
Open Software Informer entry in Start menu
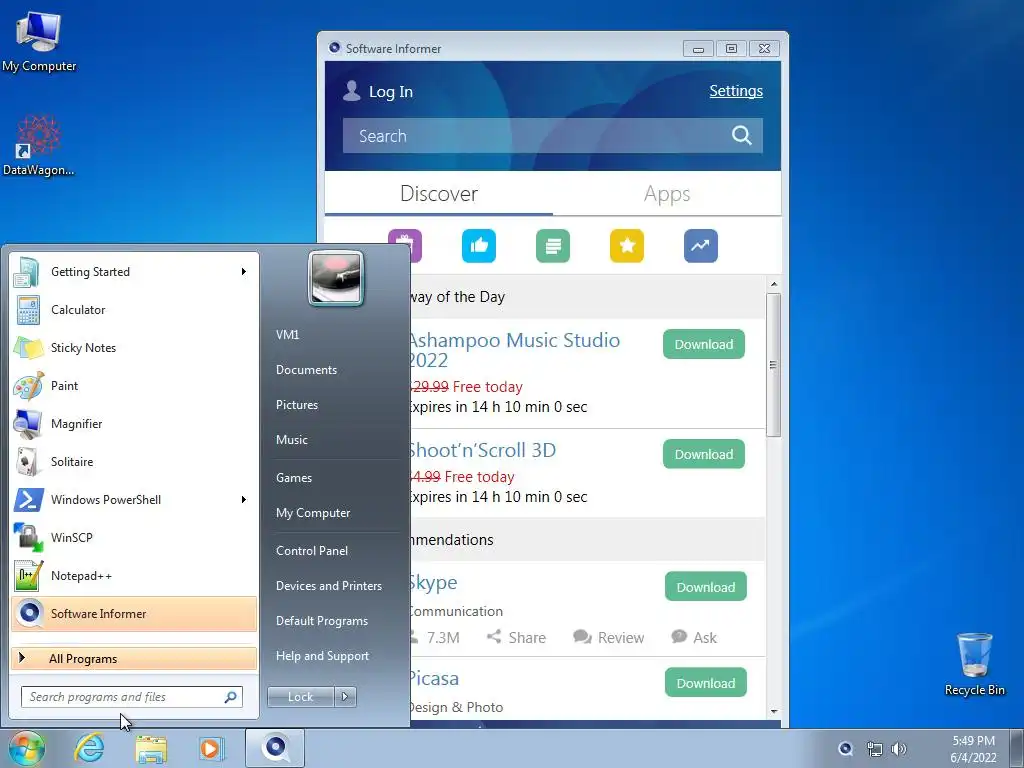[134, 613]
